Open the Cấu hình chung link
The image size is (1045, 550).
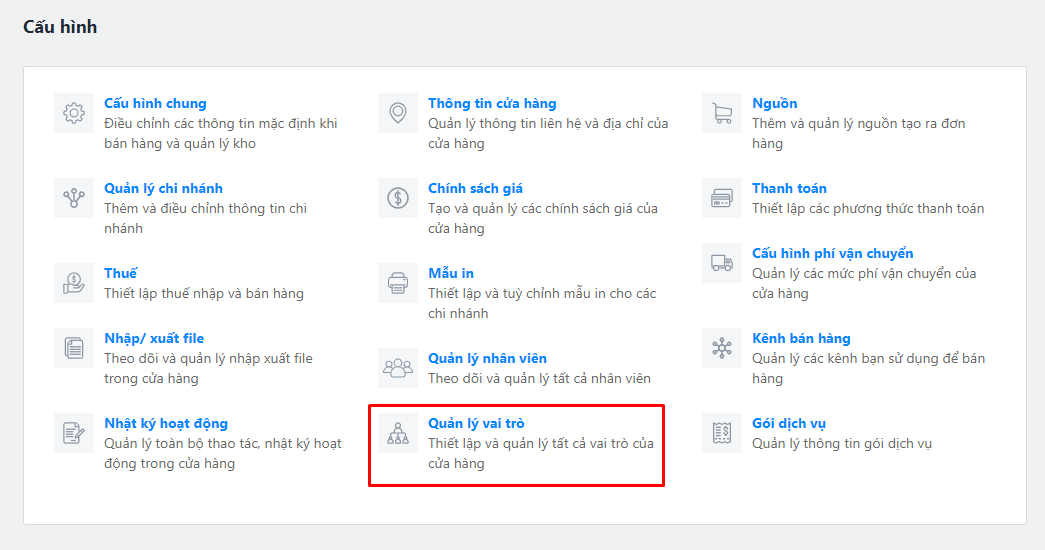click(155, 103)
